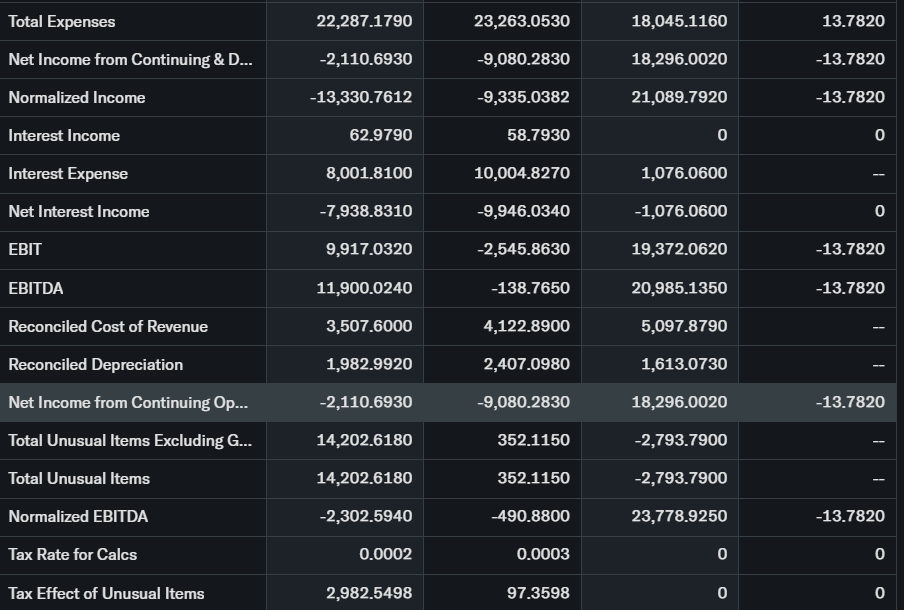
Task: Click the 23,778.9250 Normalized EBITDA cell
Action: [680, 516]
